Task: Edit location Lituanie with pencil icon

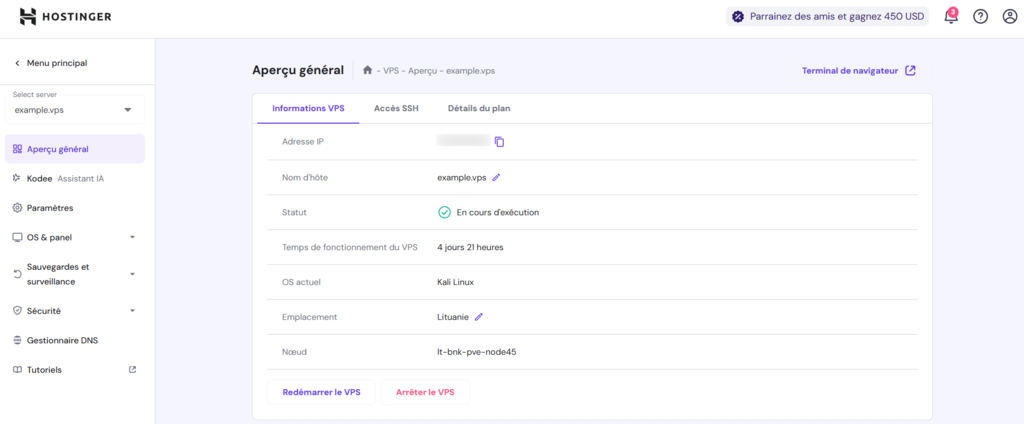Action: tap(479, 317)
